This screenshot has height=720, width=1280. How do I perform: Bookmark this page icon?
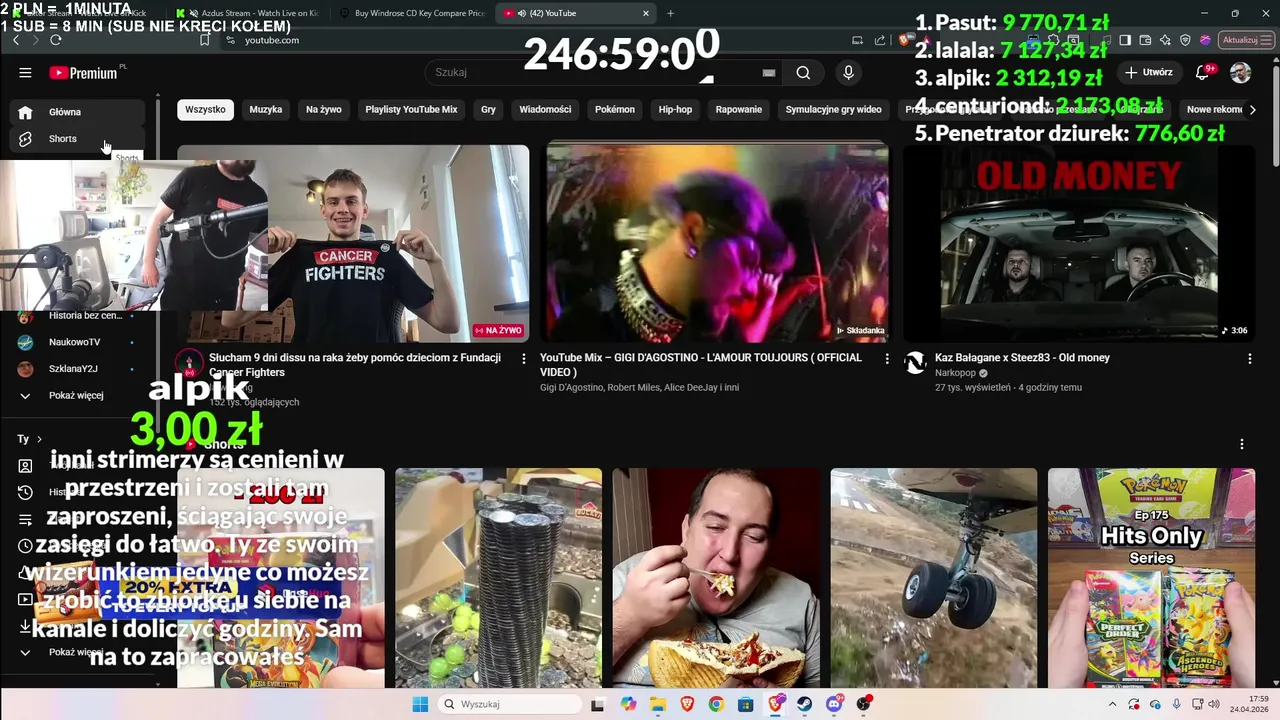(x=204, y=40)
